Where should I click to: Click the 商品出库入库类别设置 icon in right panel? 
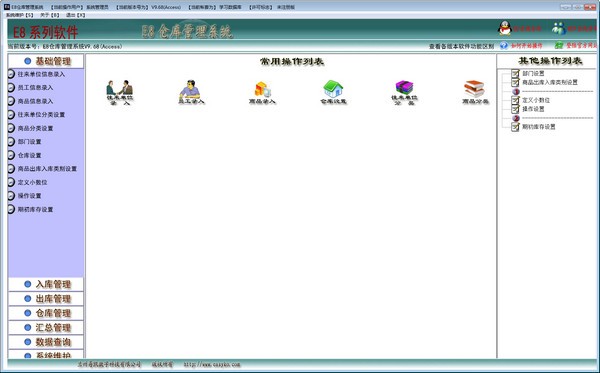[515, 82]
